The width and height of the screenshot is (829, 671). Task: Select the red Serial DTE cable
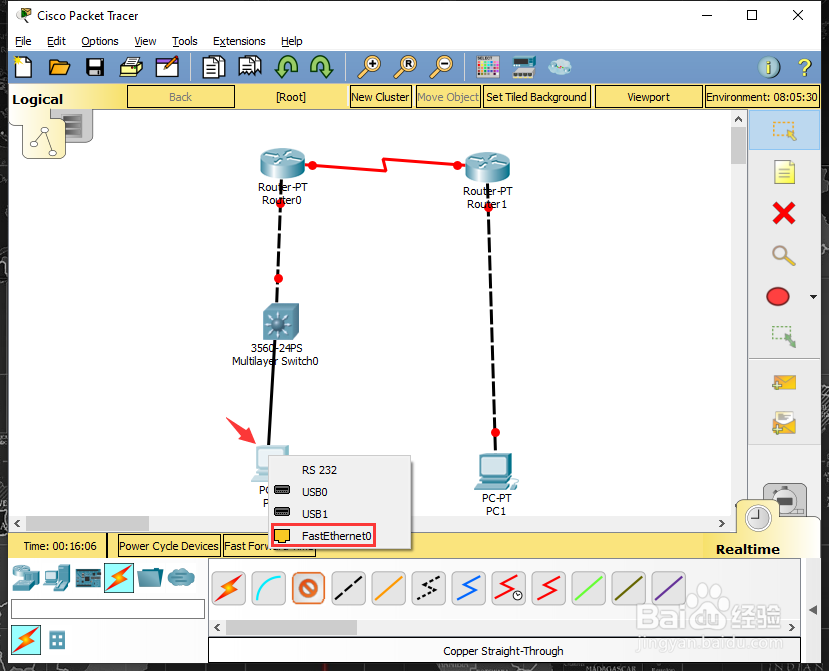pyautogui.click(x=548, y=588)
